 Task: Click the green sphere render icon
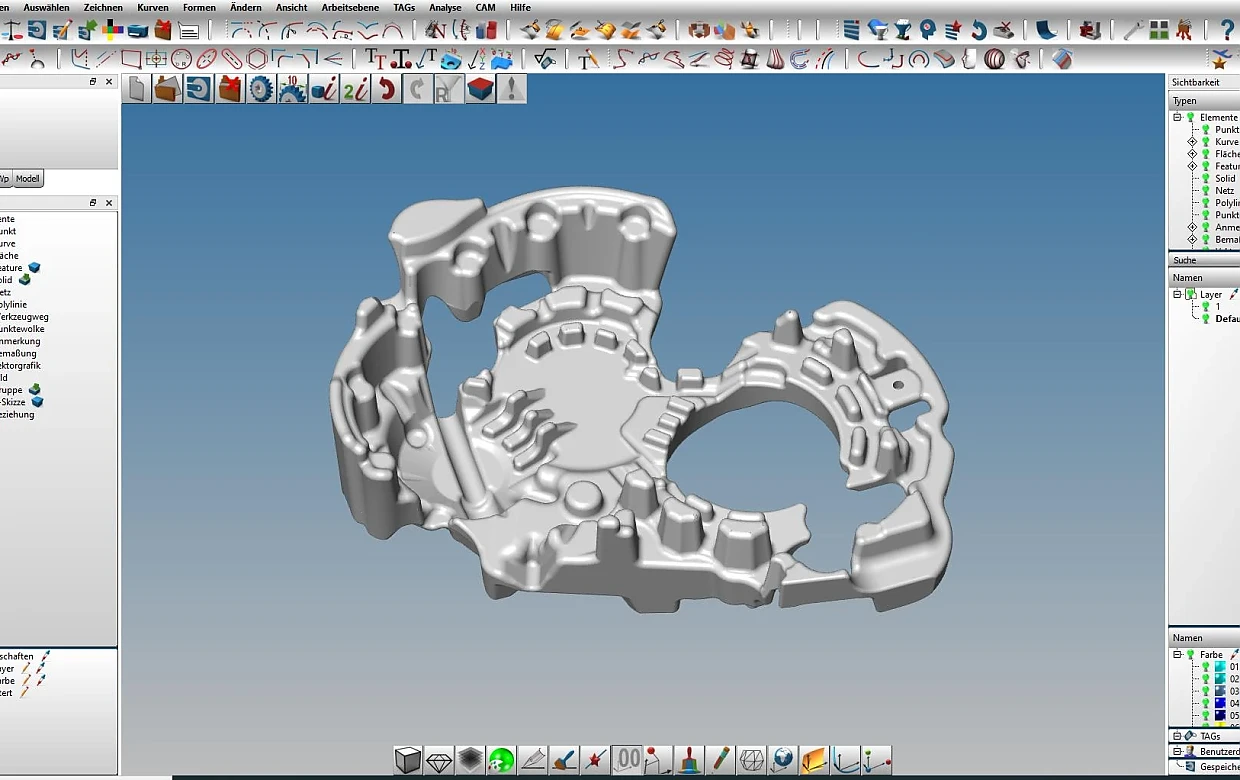click(x=501, y=760)
